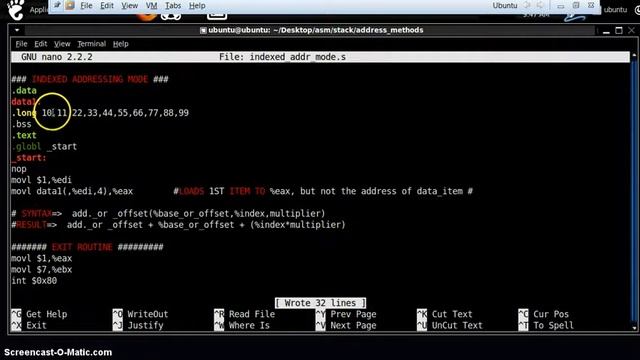Click the Cut Text shortcut label
The width and height of the screenshot is (640, 360).
(452, 314)
